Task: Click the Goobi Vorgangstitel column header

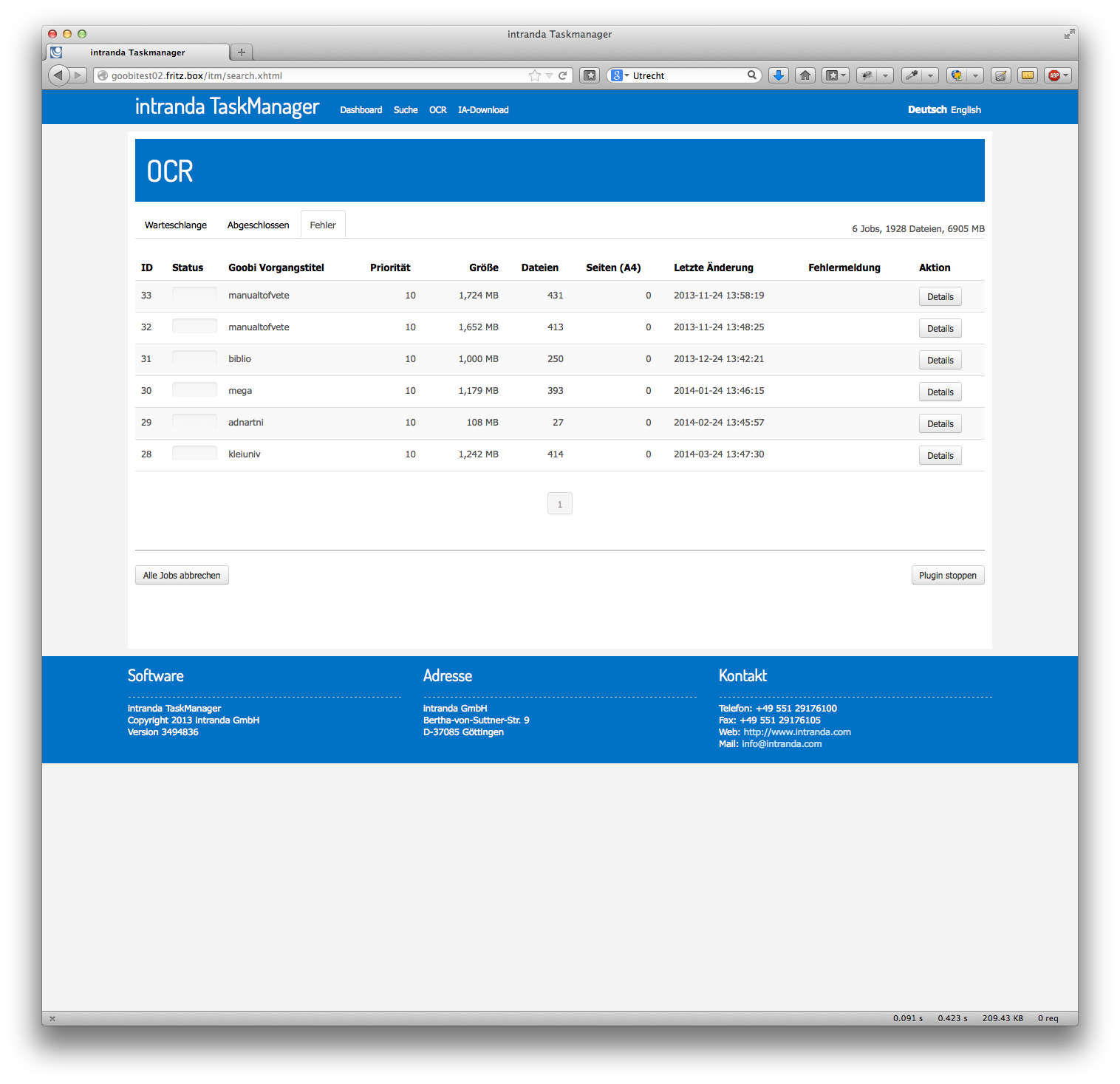Action: (276, 267)
